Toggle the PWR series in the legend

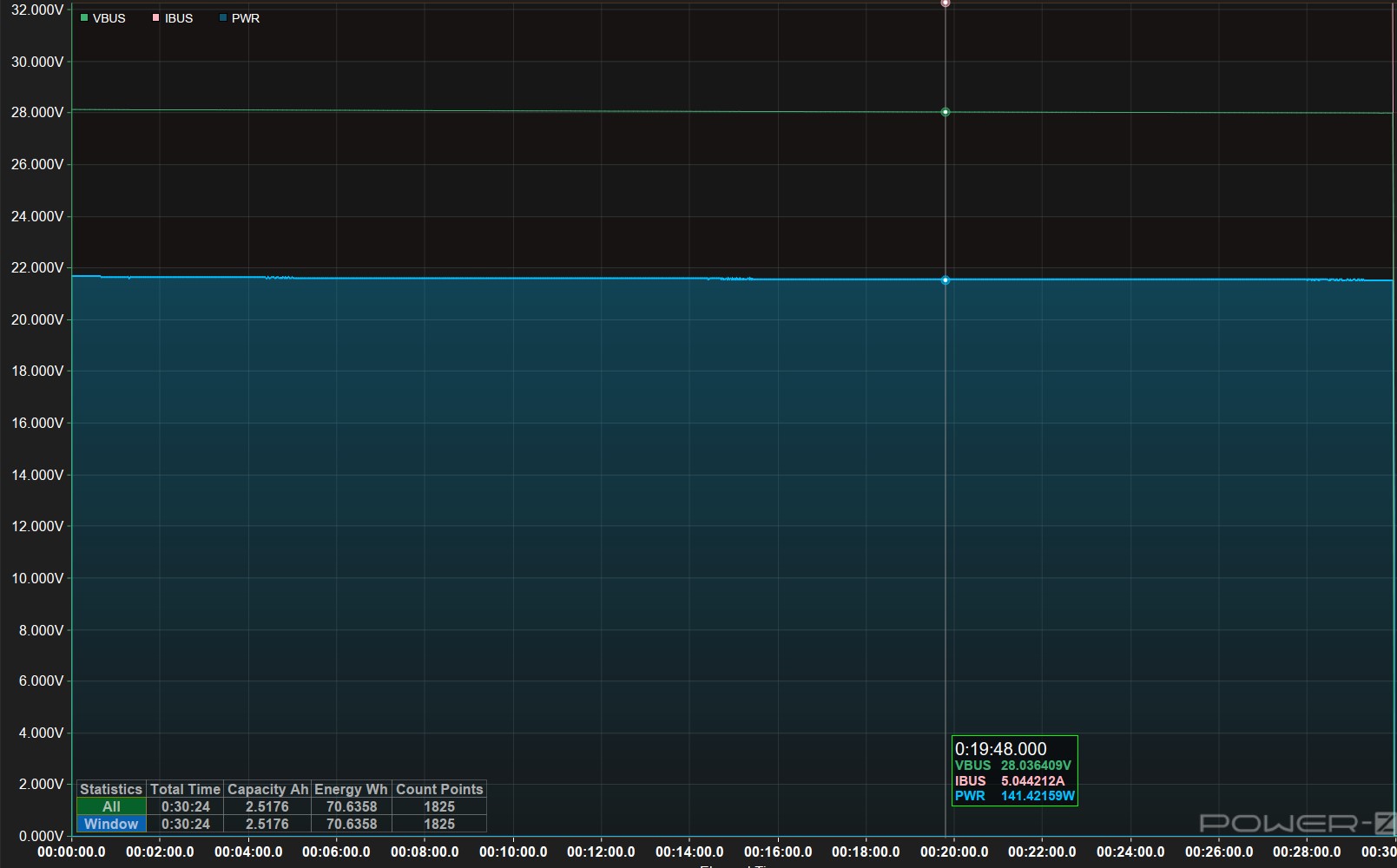click(x=240, y=18)
